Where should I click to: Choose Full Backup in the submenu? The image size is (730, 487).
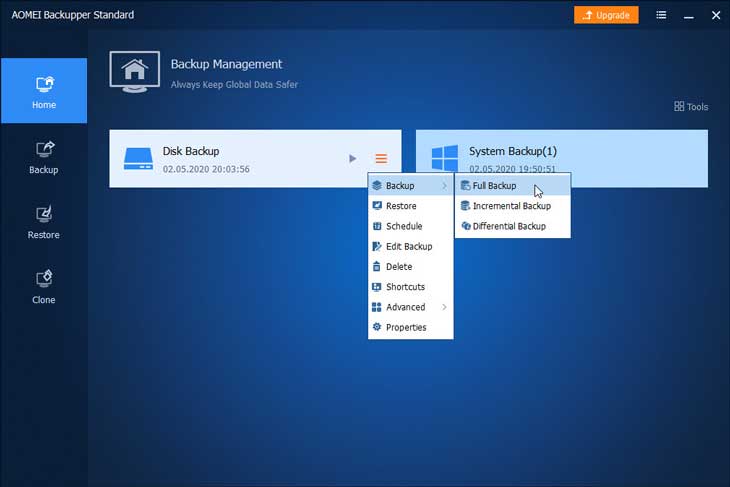513,186
